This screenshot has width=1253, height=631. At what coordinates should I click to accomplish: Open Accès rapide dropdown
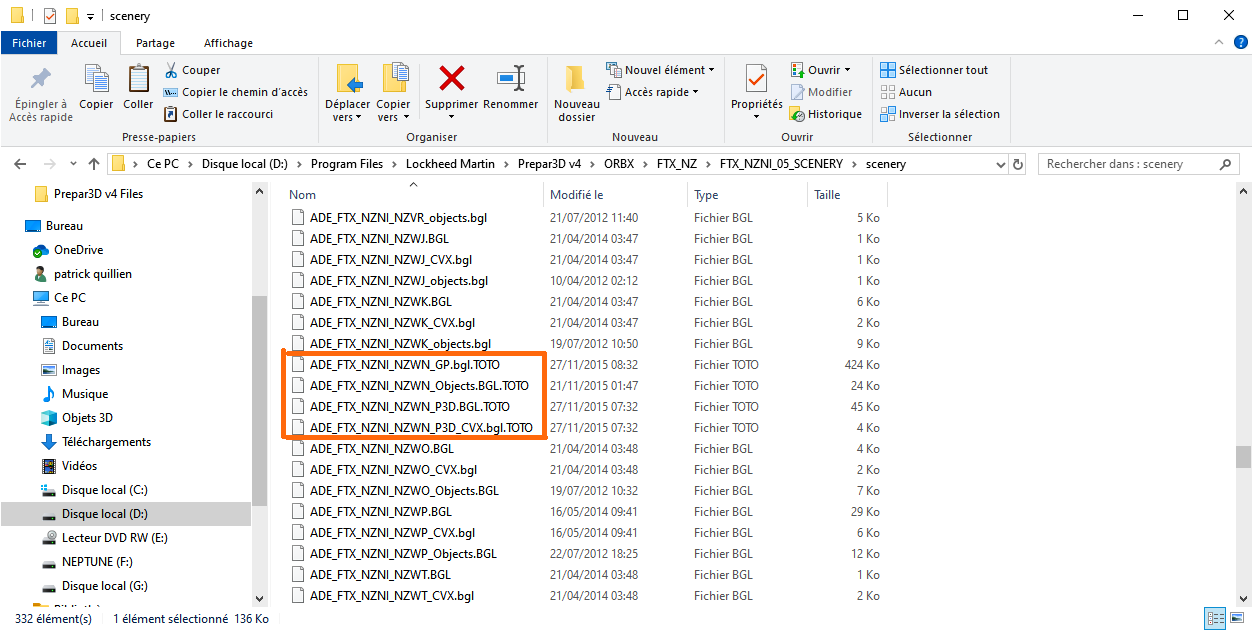(653, 92)
